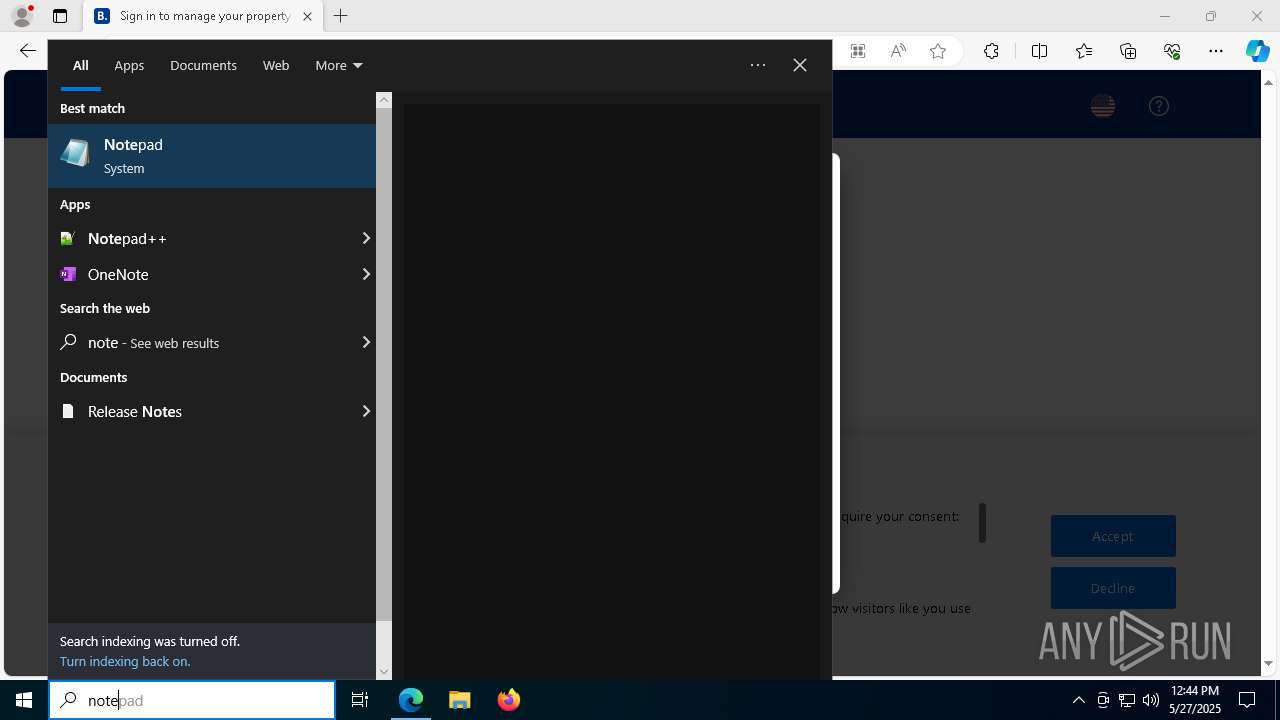
Task: Click the 'Search the web' section header
Action: (105, 308)
